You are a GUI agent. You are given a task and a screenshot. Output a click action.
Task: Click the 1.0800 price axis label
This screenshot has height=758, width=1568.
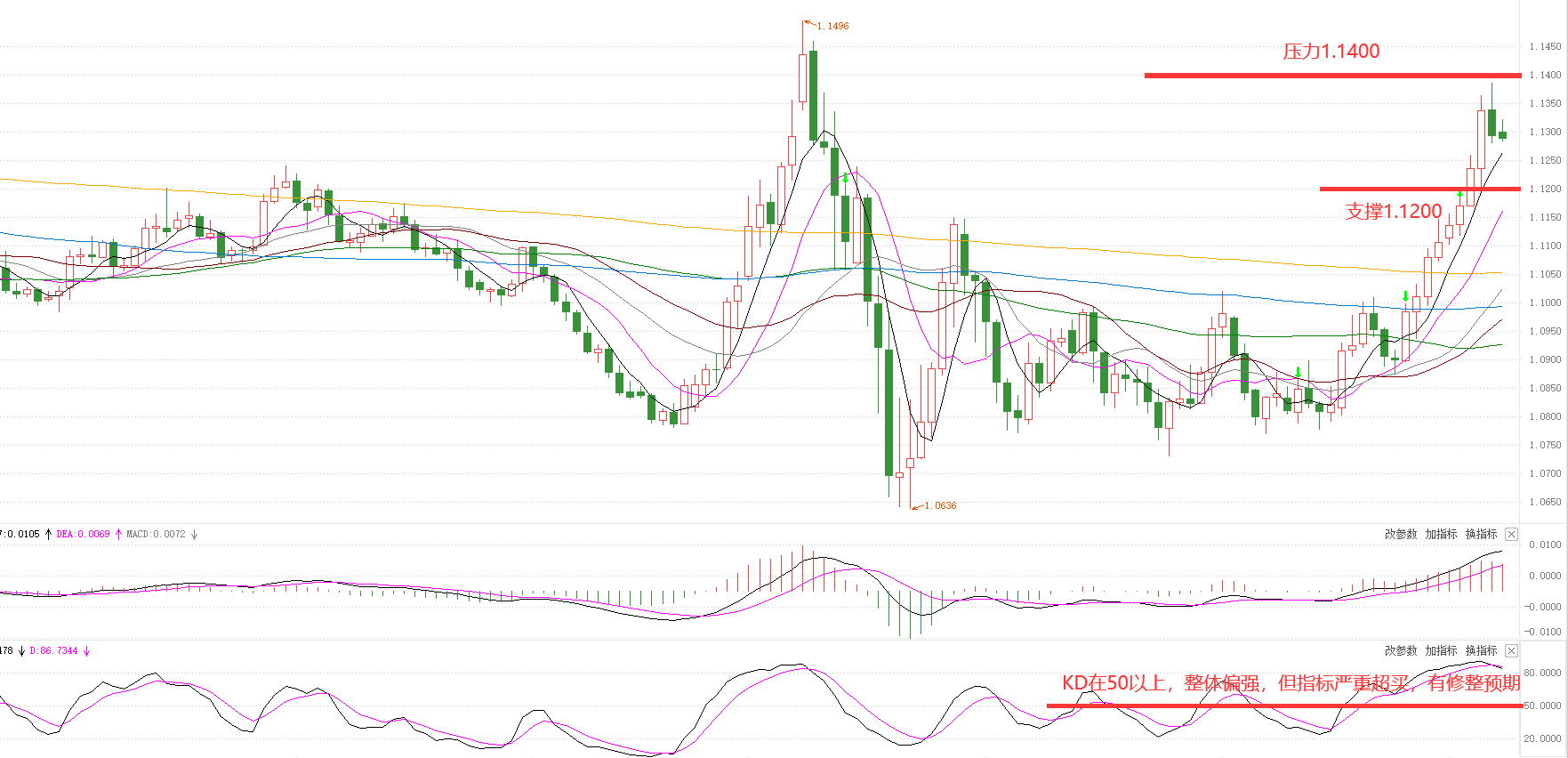(1545, 416)
